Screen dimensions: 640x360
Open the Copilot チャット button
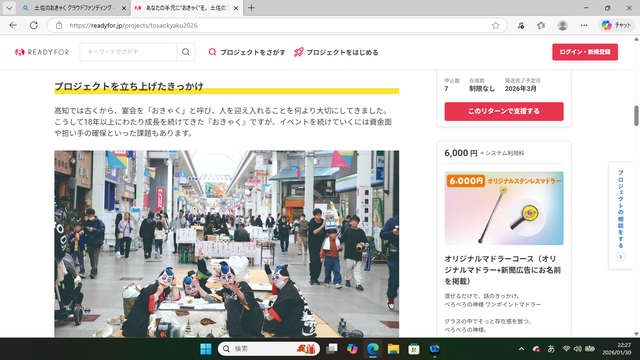click(616, 25)
